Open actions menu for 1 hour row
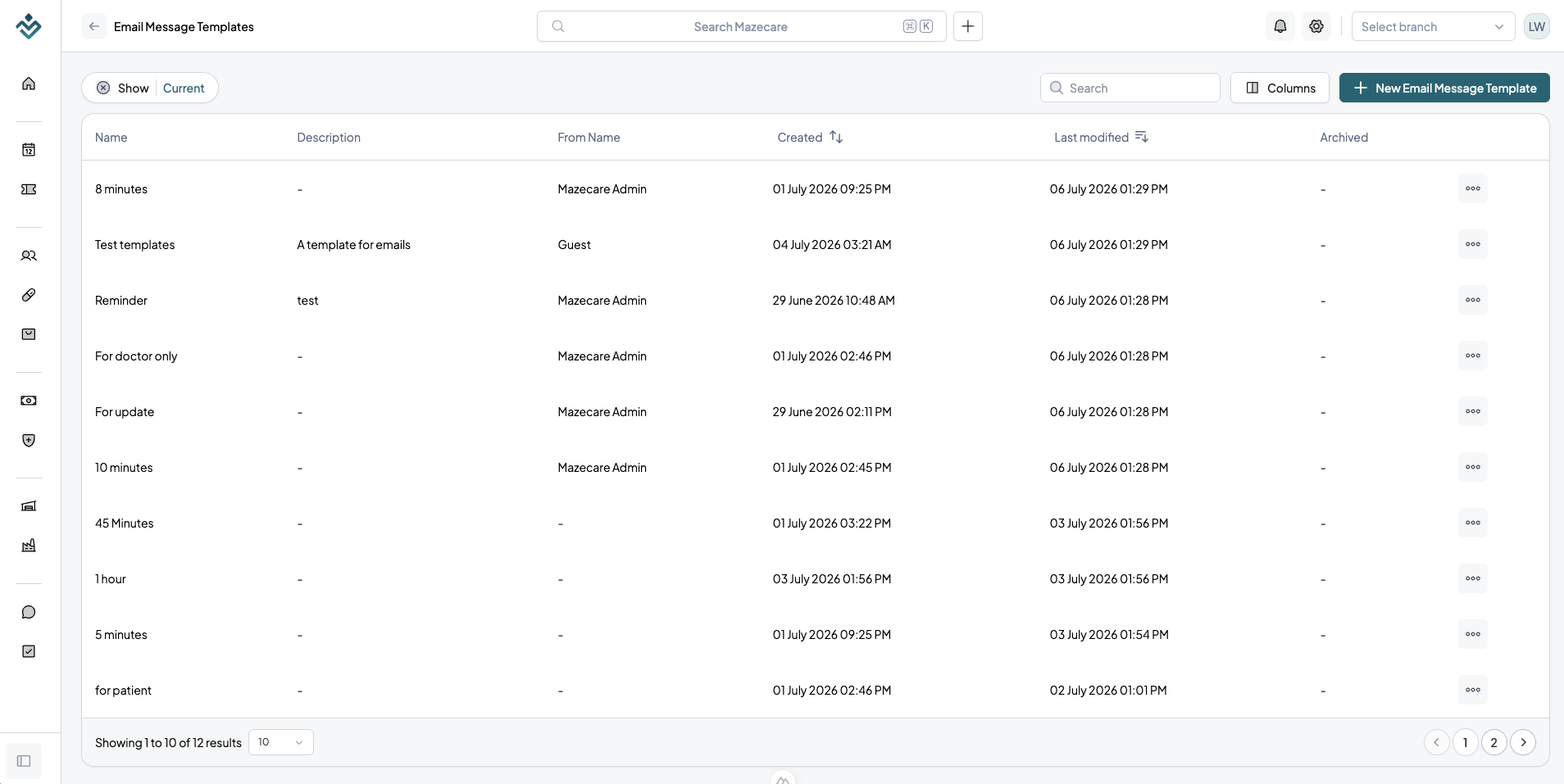The height and width of the screenshot is (784, 1564). [x=1473, y=578]
